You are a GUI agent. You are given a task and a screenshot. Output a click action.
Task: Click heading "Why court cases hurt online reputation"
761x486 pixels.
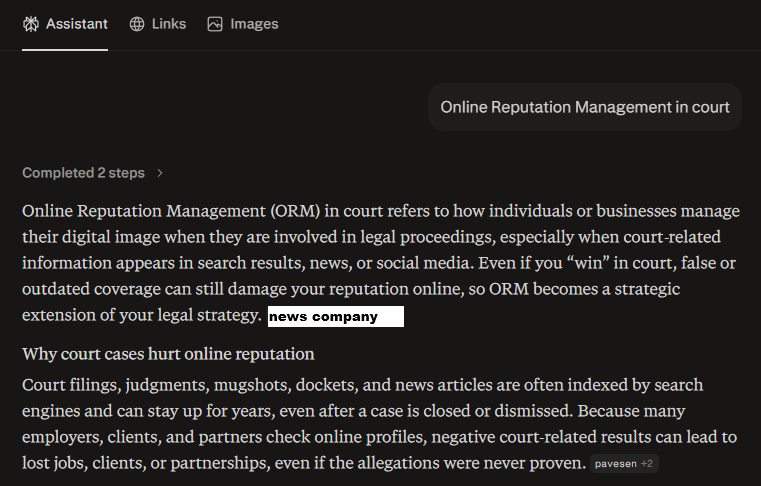[168, 354]
